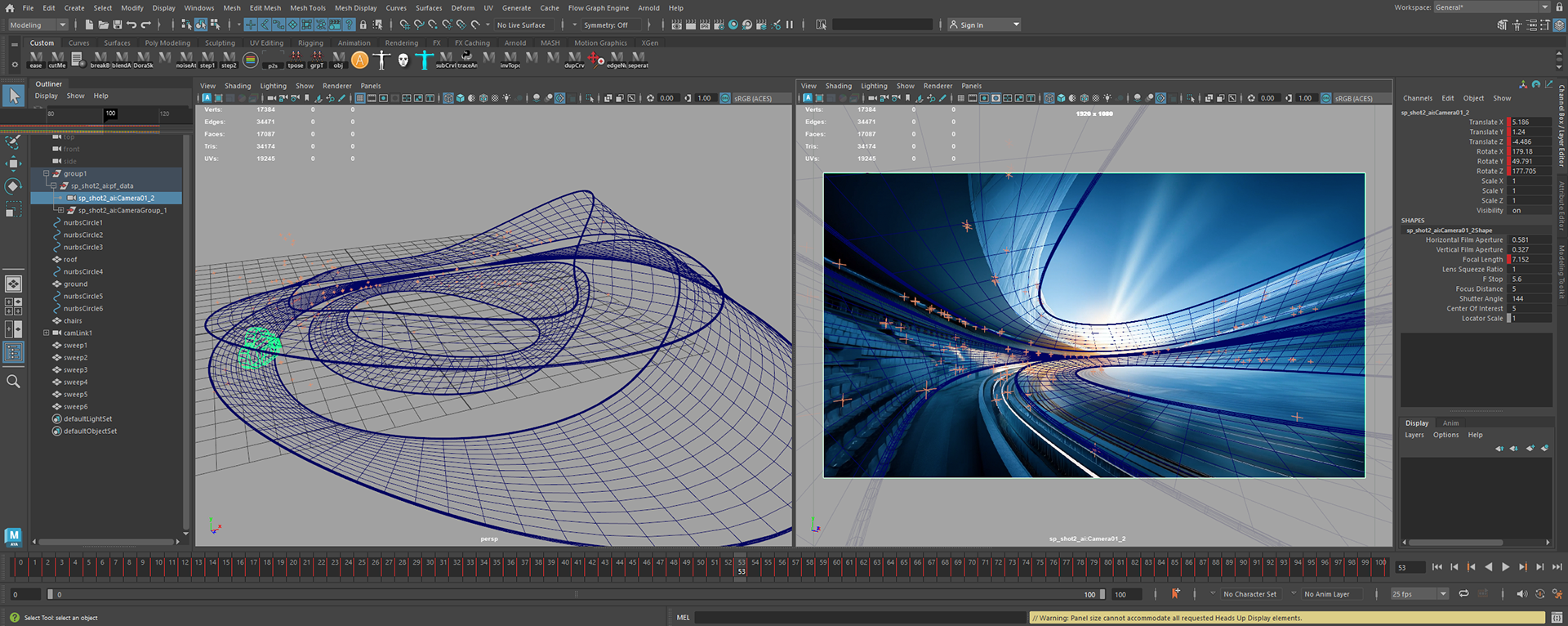Click the save scene icon
Image resolution: width=1568 pixels, height=626 pixels.
[118, 25]
